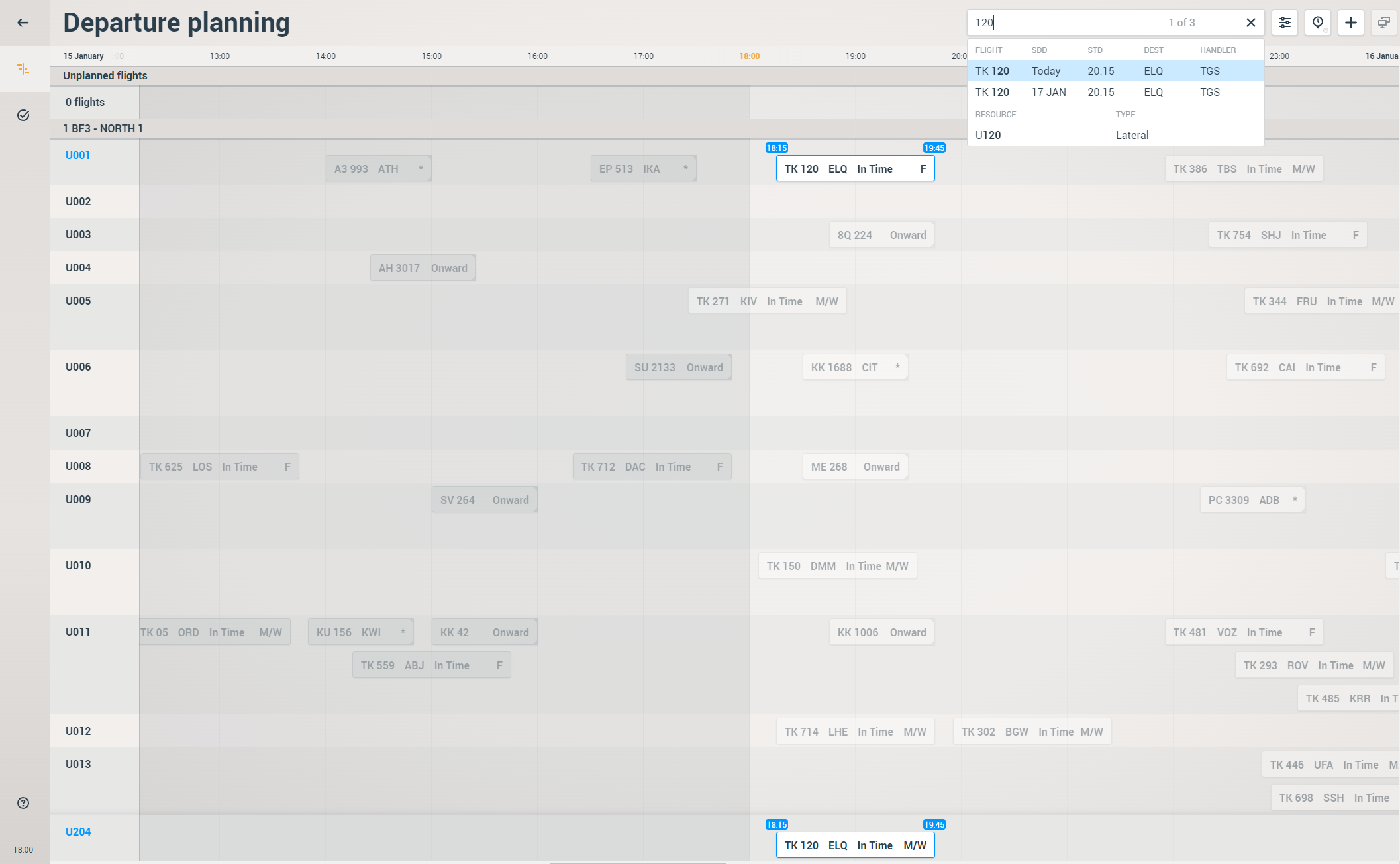Image resolution: width=1400 pixels, height=864 pixels.
Task: Open resource U204 row label
Action: pos(78,832)
